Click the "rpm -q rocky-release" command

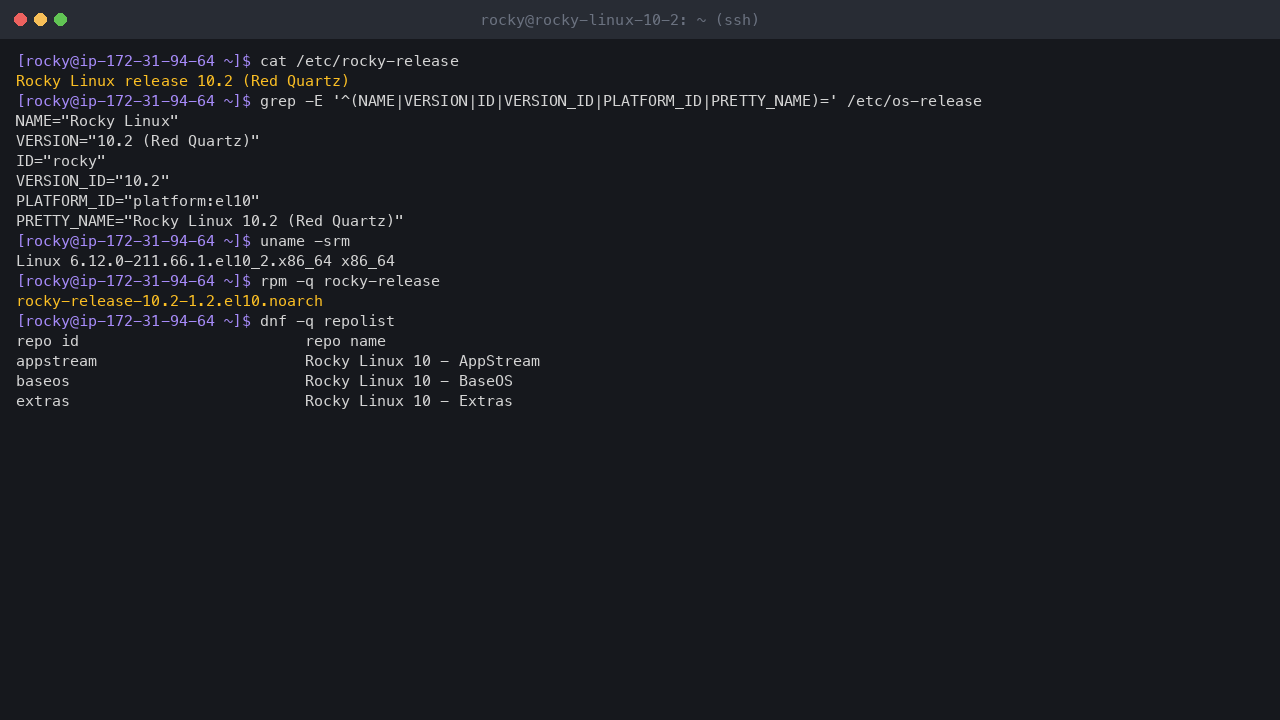pyautogui.click(x=350, y=281)
